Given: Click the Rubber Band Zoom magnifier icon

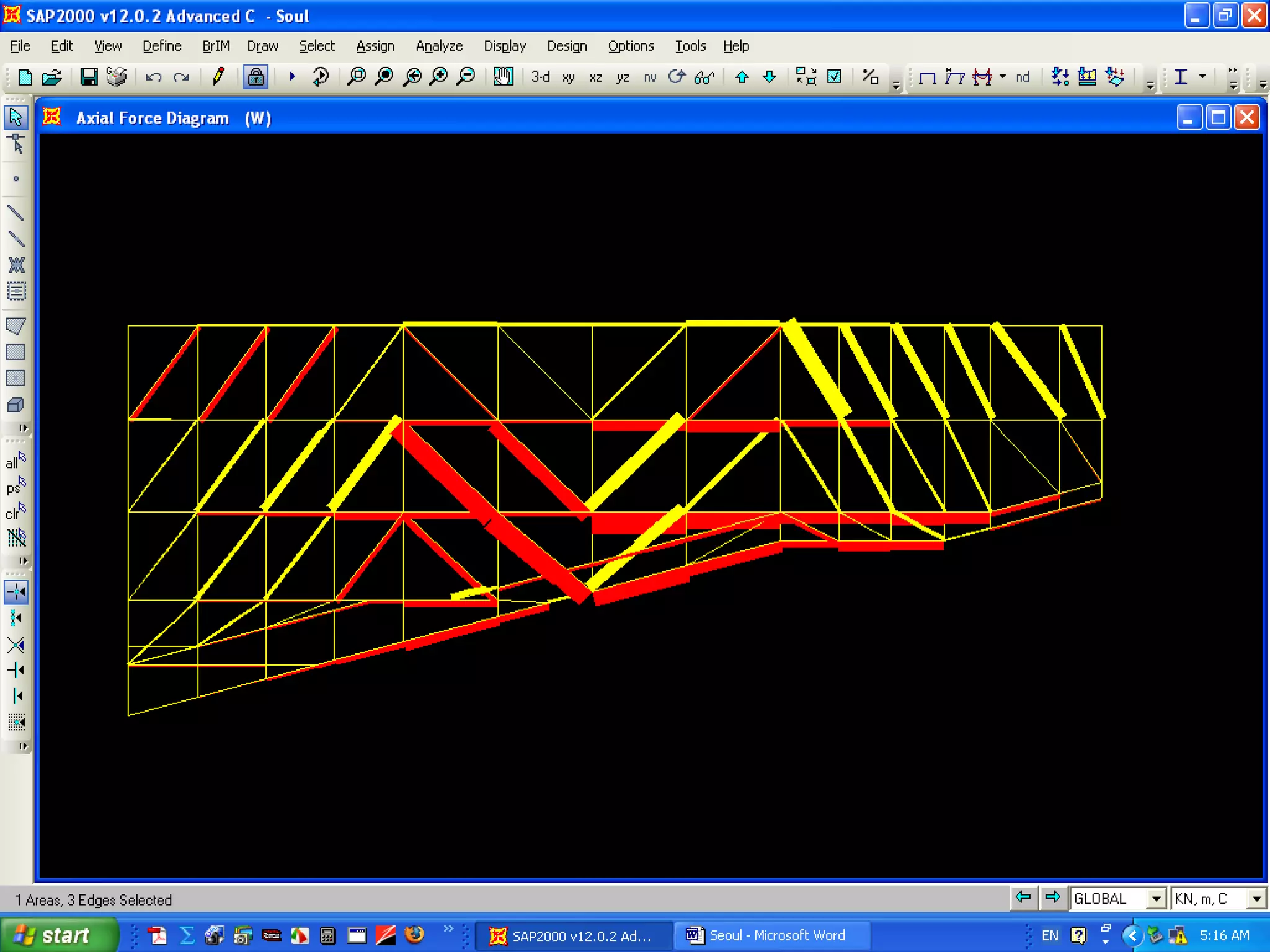Looking at the screenshot, I should 357,77.
